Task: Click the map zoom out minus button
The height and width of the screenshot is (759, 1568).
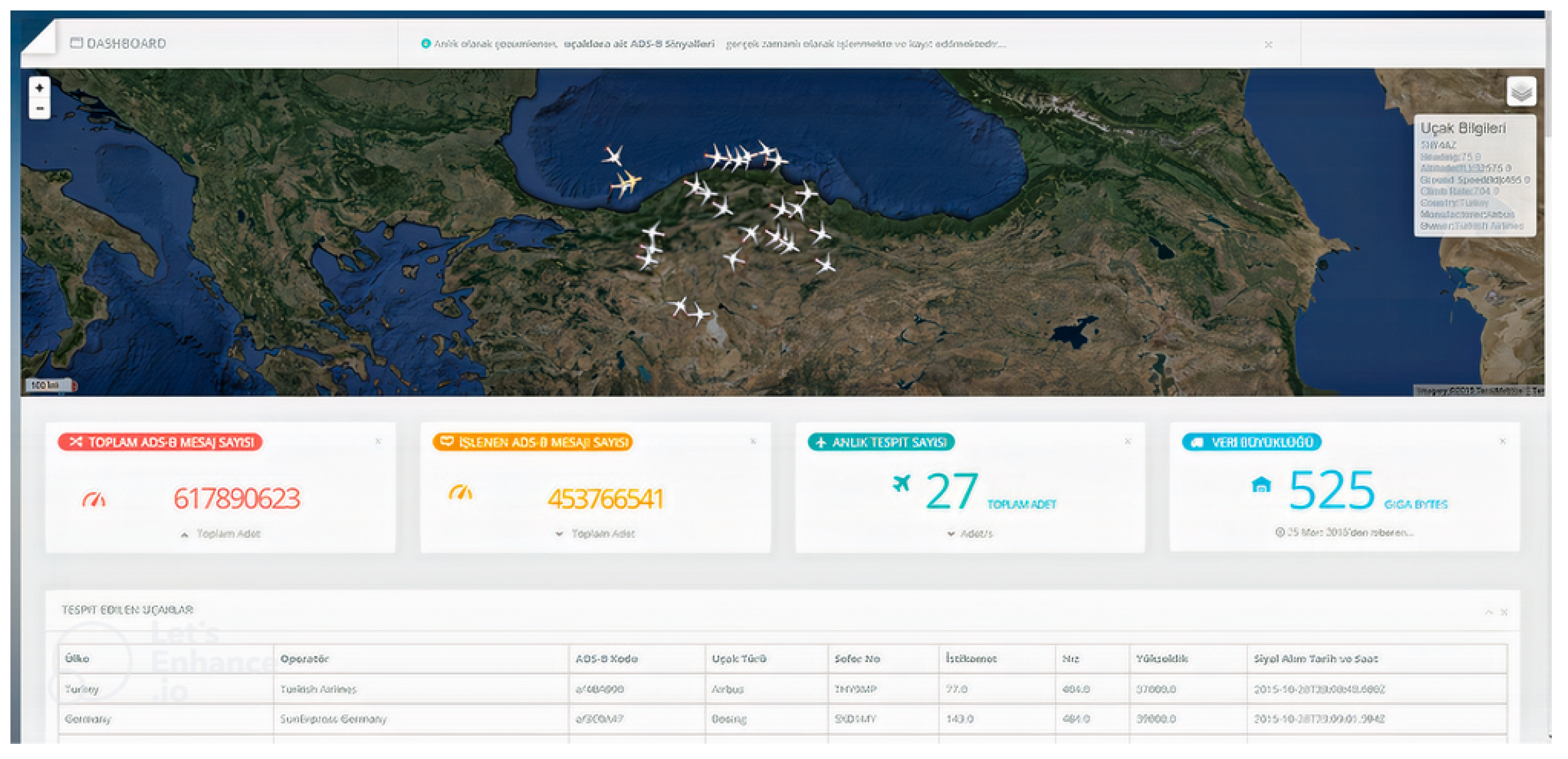Action: coord(39,109)
